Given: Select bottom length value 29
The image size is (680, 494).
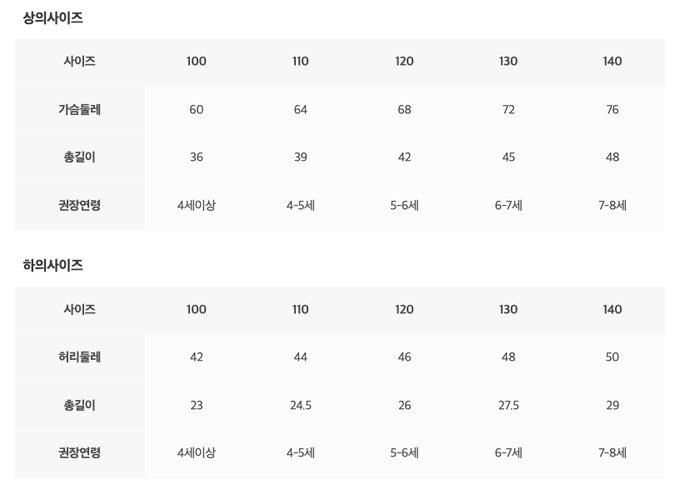Looking at the screenshot, I should [612, 405].
